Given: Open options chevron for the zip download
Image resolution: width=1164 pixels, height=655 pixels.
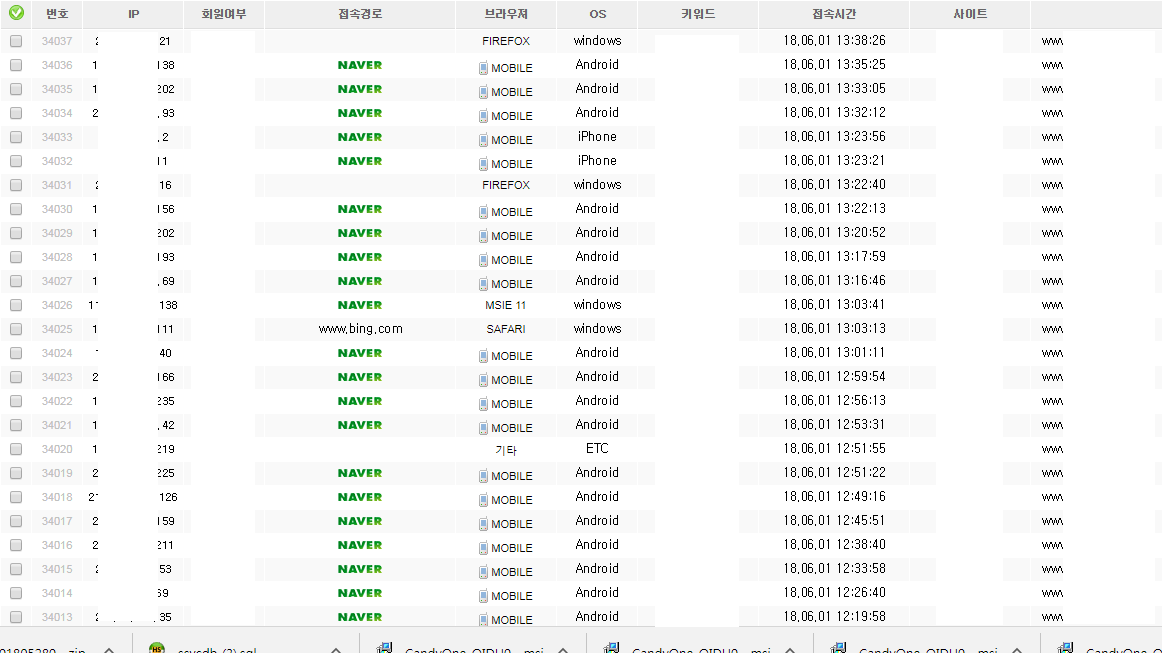Looking at the screenshot, I should pos(109,650).
